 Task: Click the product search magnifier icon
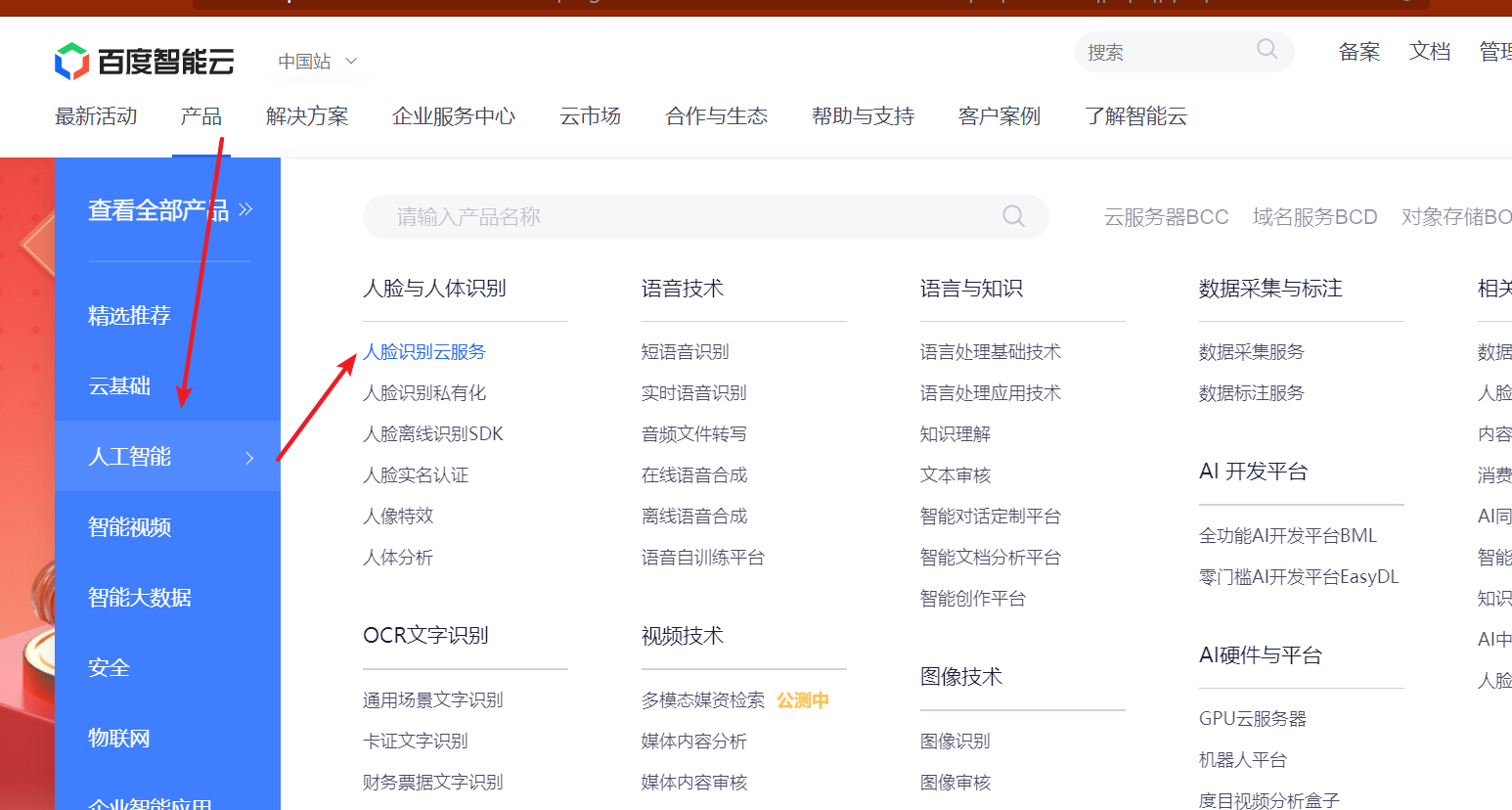(1013, 216)
